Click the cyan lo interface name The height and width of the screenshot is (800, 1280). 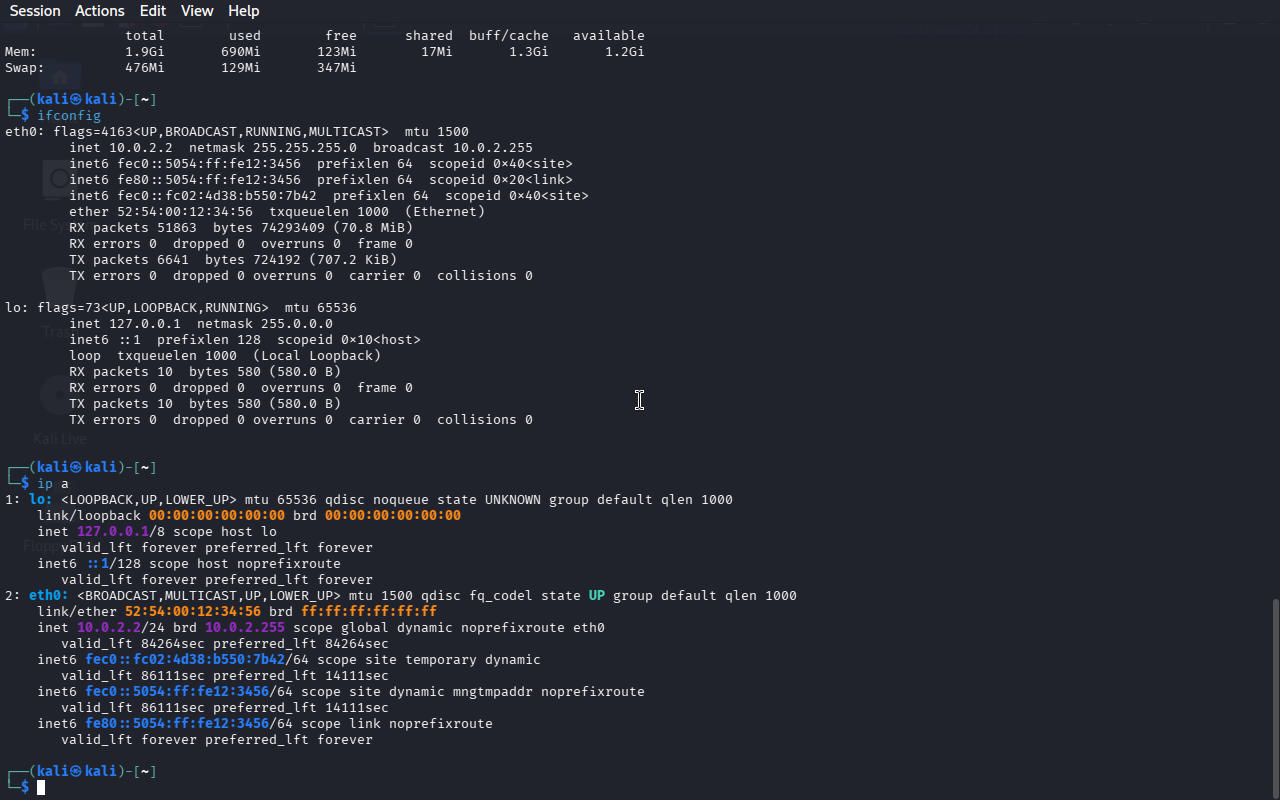pos(40,500)
